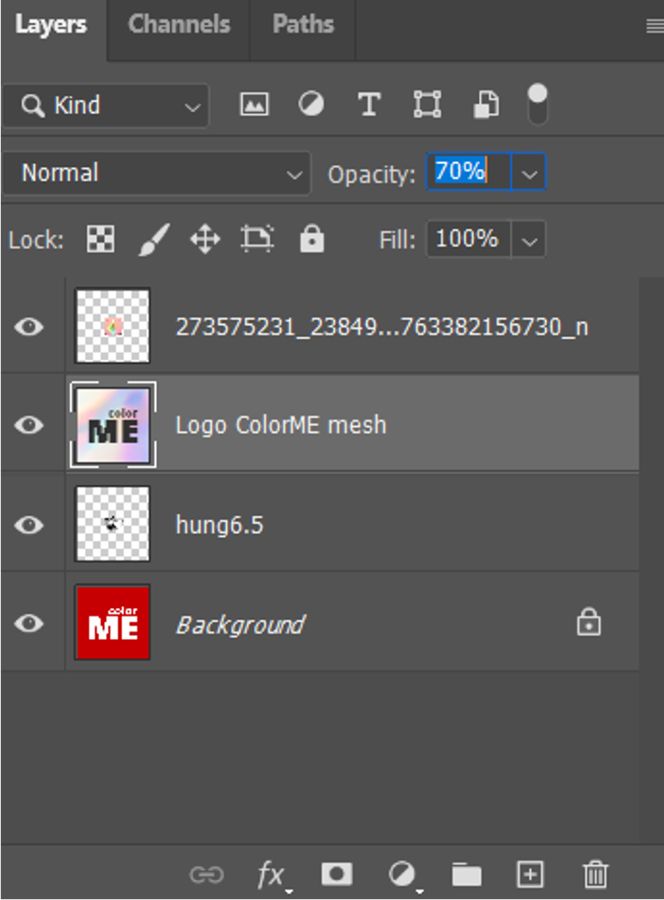Viewport: 664px width, 900px height.
Task: Click the Fill 100% input field
Action: click(x=468, y=239)
